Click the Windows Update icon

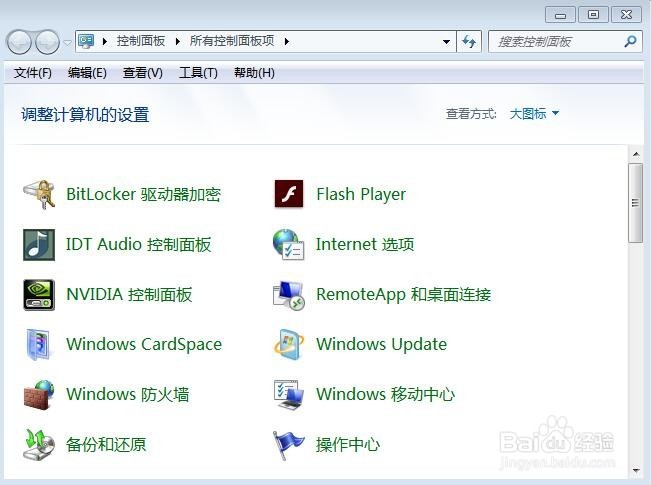(289, 344)
